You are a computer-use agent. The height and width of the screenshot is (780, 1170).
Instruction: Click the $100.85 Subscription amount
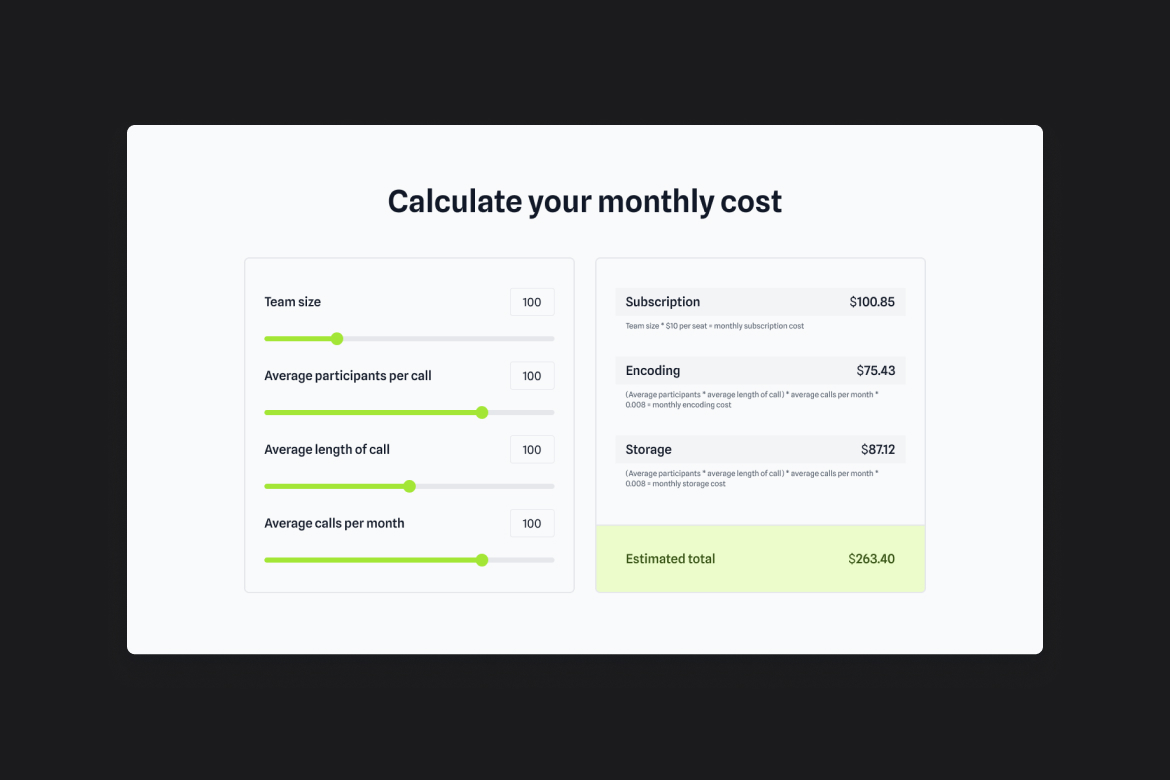[873, 301]
